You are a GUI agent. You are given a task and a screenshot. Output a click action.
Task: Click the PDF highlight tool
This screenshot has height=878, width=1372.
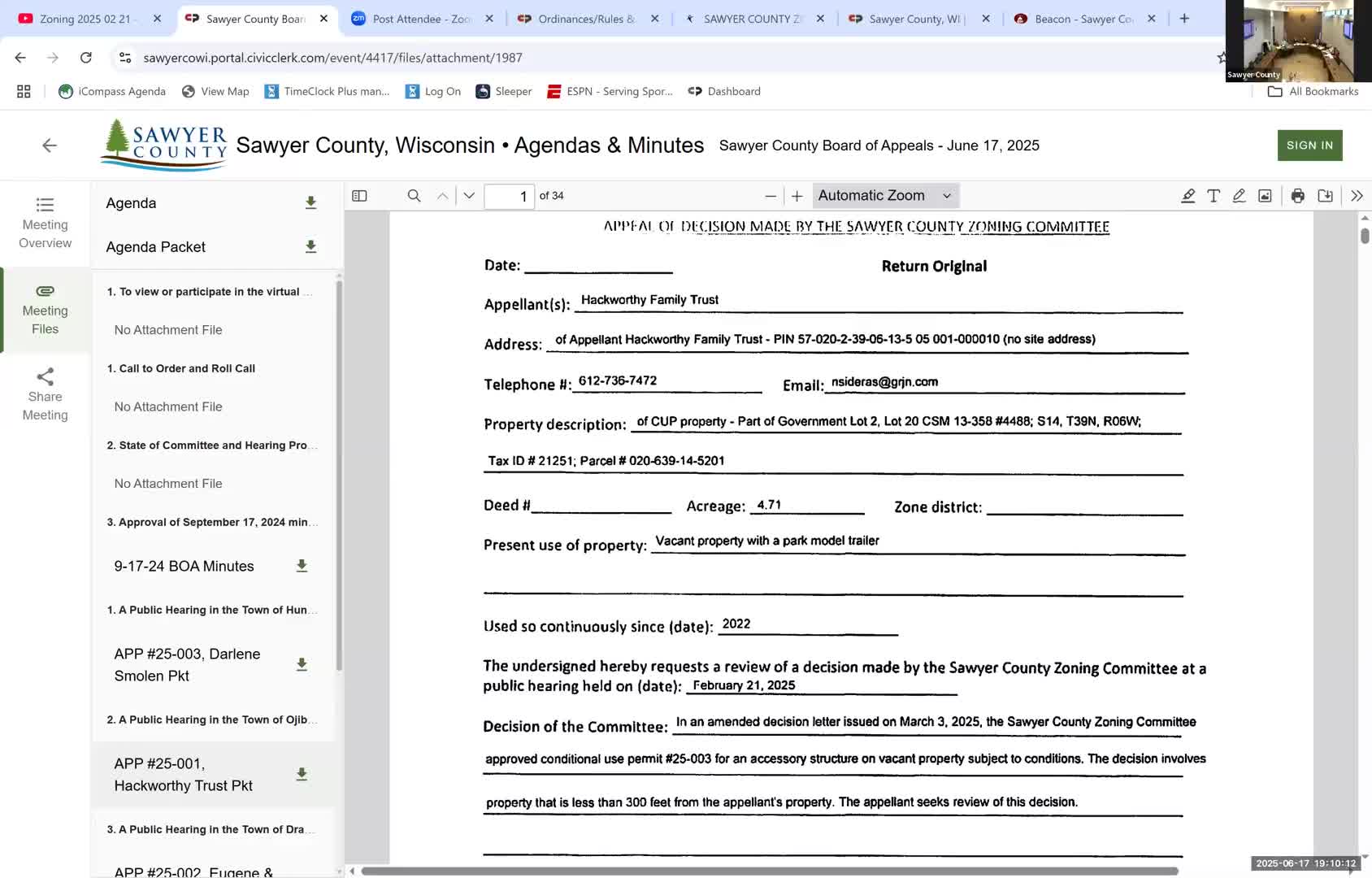pos(1187,196)
